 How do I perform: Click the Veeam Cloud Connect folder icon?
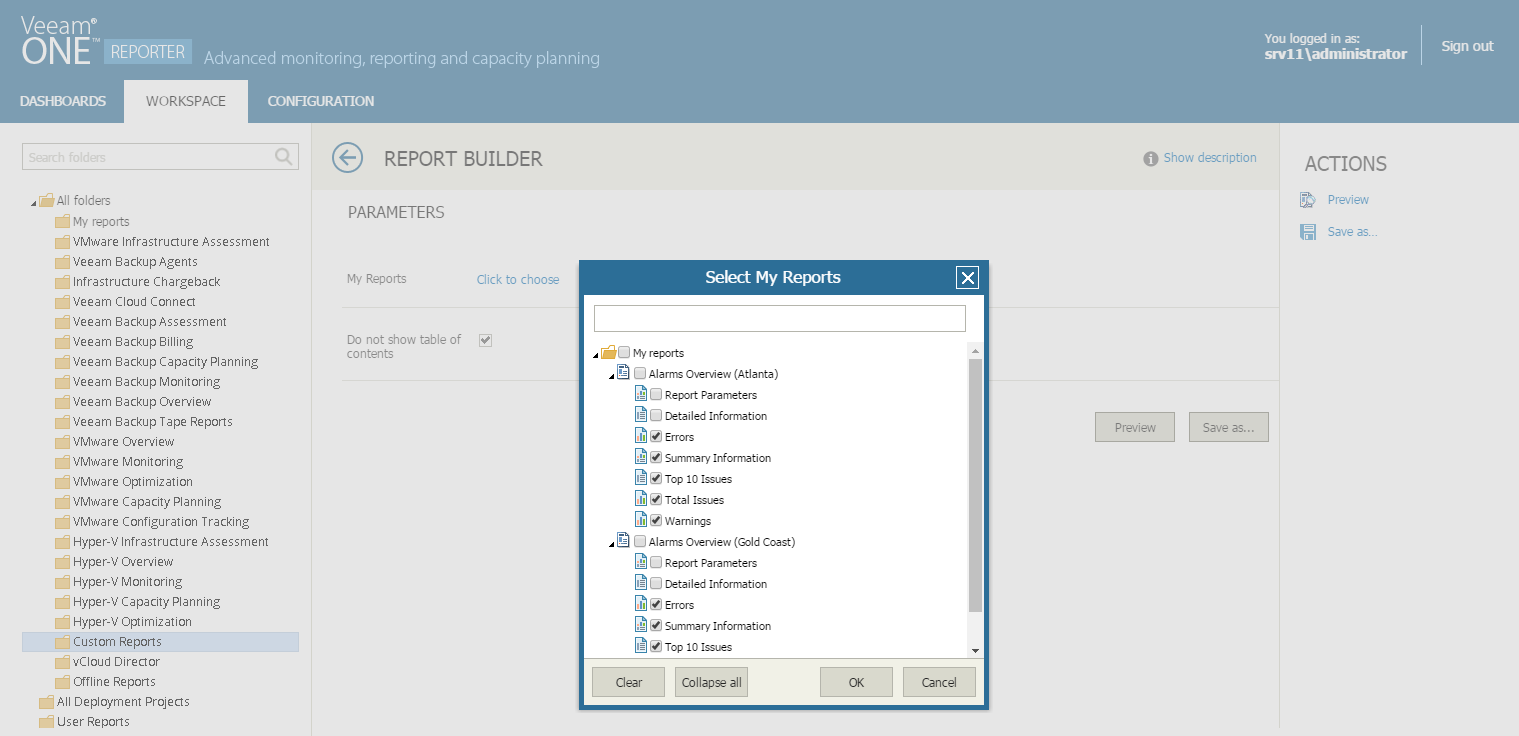(x=62, y=302)
